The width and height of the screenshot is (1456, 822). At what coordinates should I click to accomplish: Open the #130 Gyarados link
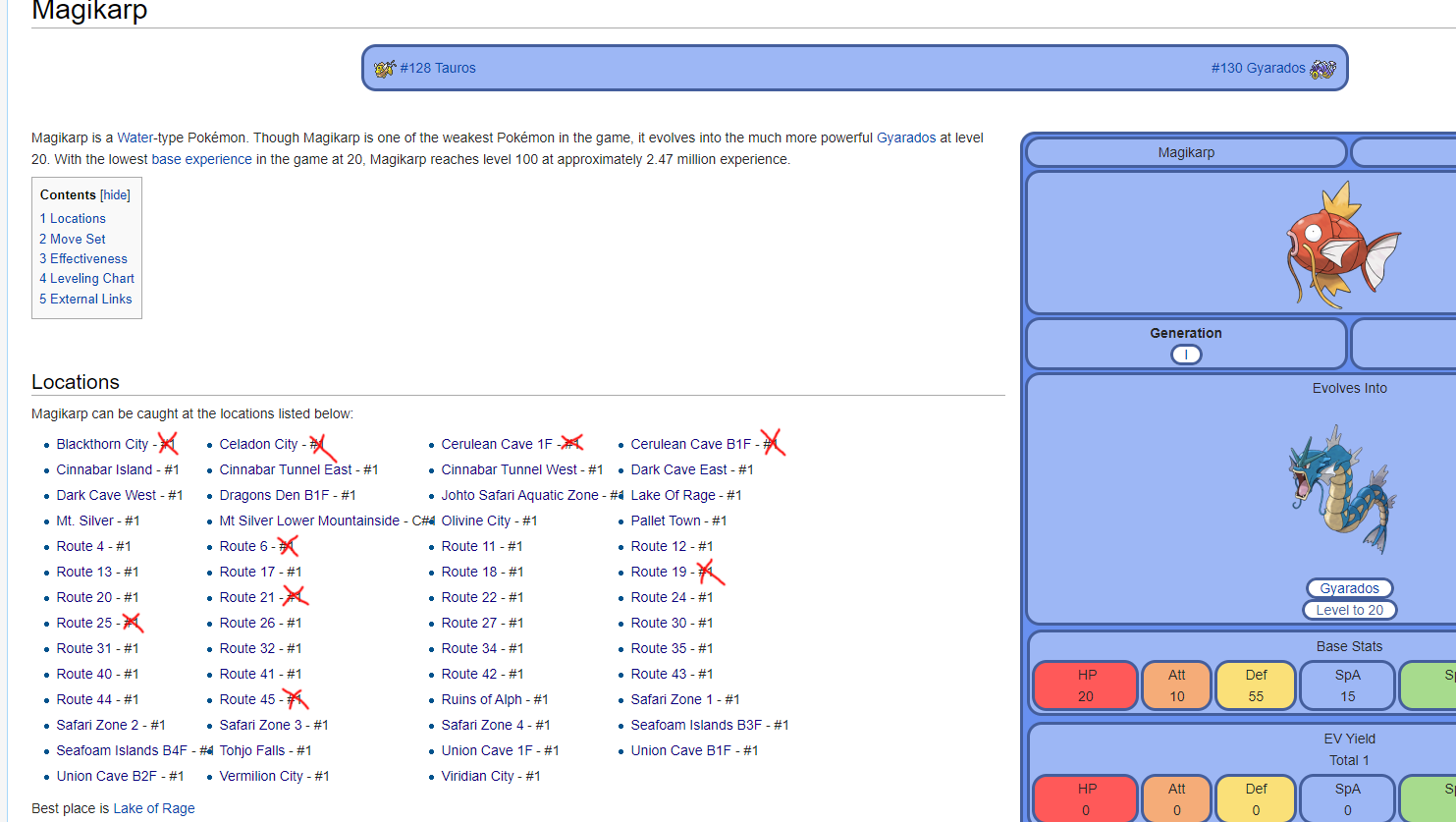[1259, 68]
